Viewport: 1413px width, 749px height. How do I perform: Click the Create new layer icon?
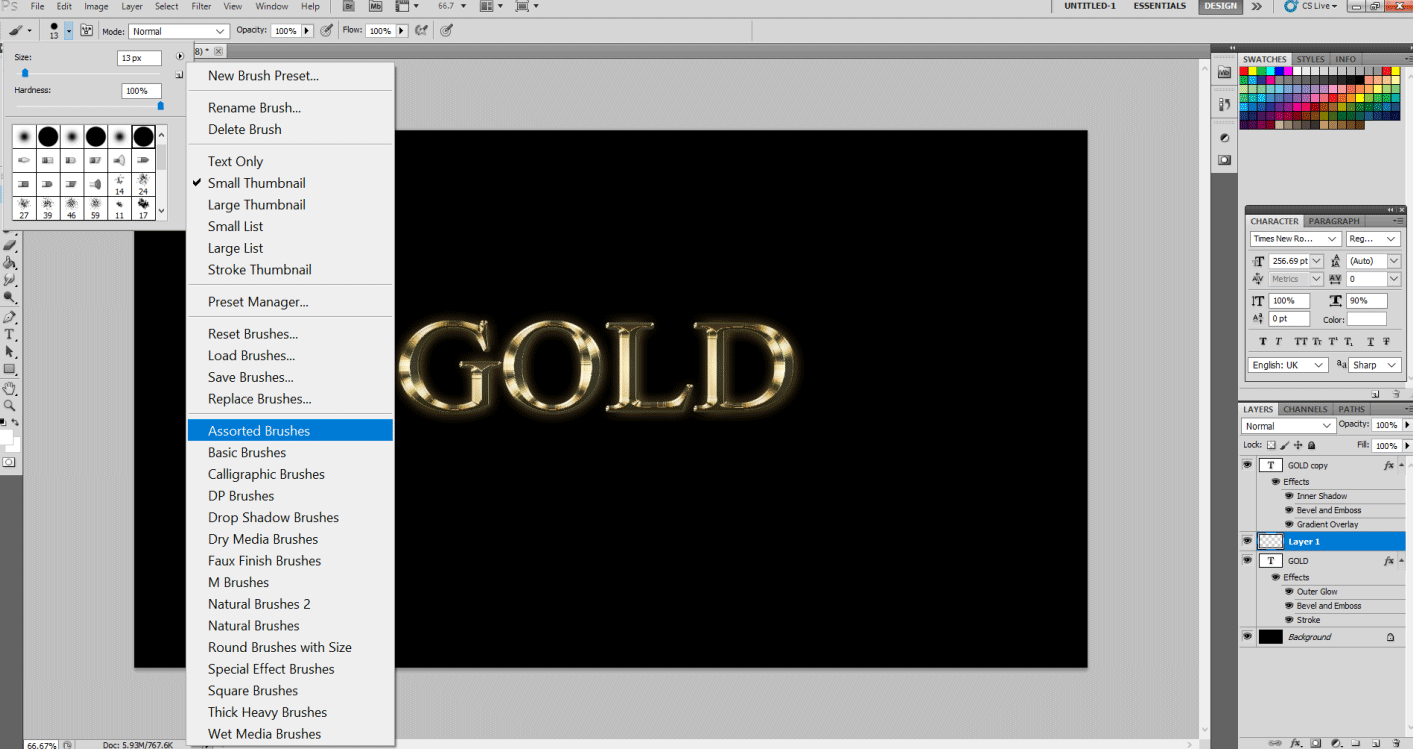[x=1376, y=743]
